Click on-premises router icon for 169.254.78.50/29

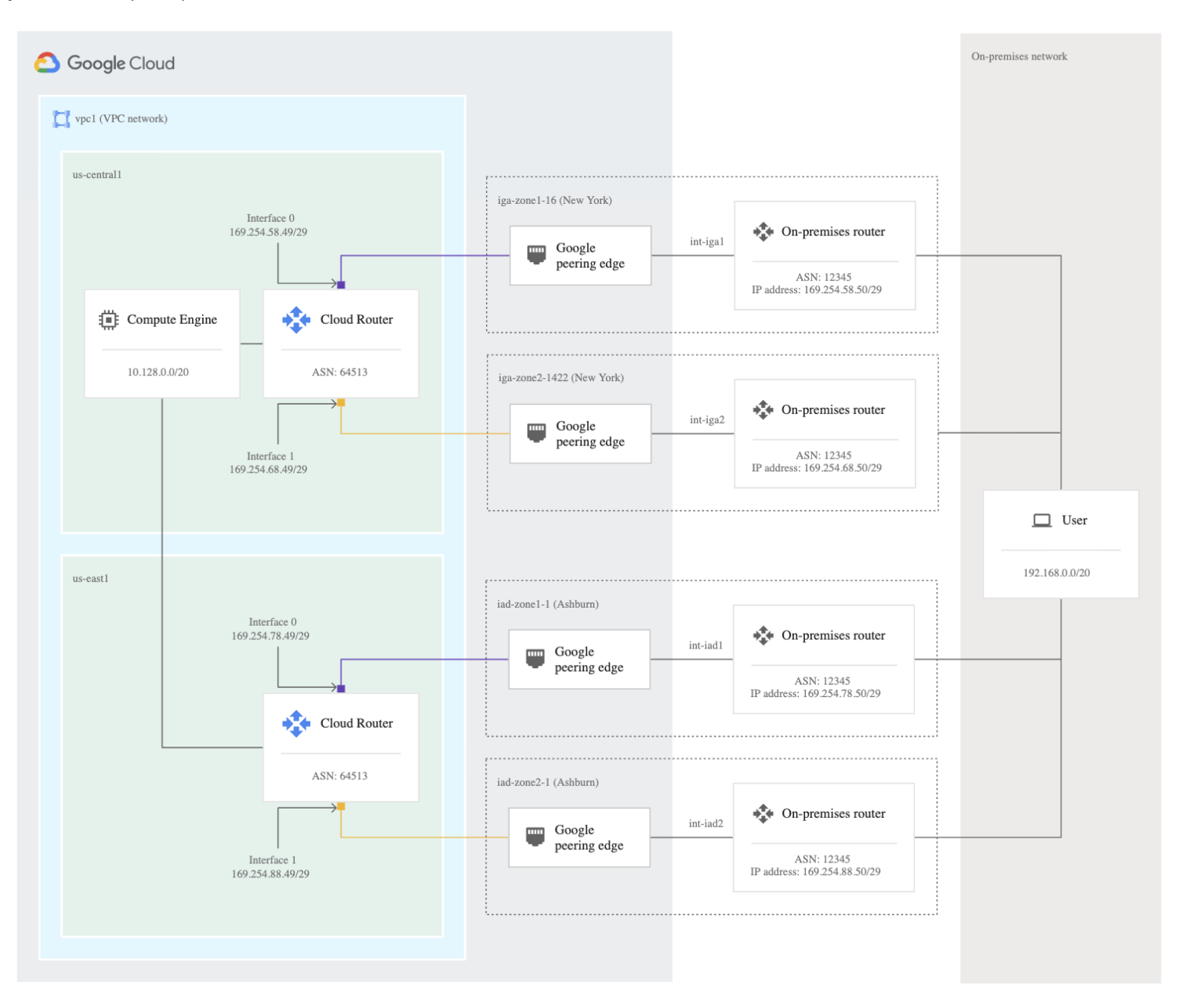pyautogui.click(x=763, y=636)
